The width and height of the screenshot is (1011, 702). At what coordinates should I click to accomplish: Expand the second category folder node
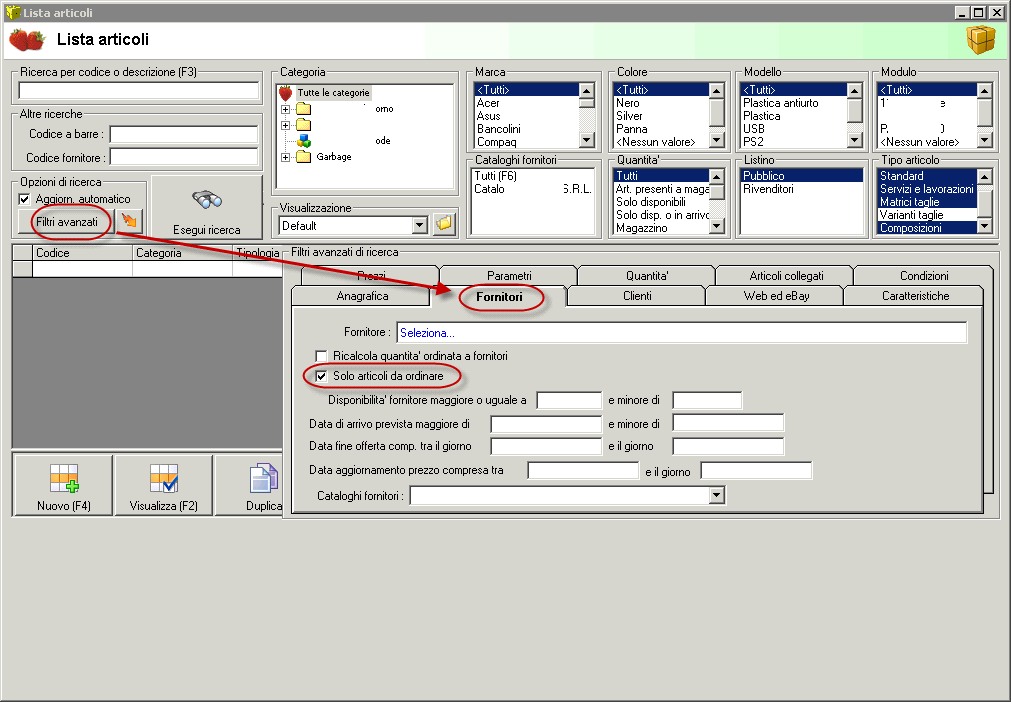coord(286,125)
